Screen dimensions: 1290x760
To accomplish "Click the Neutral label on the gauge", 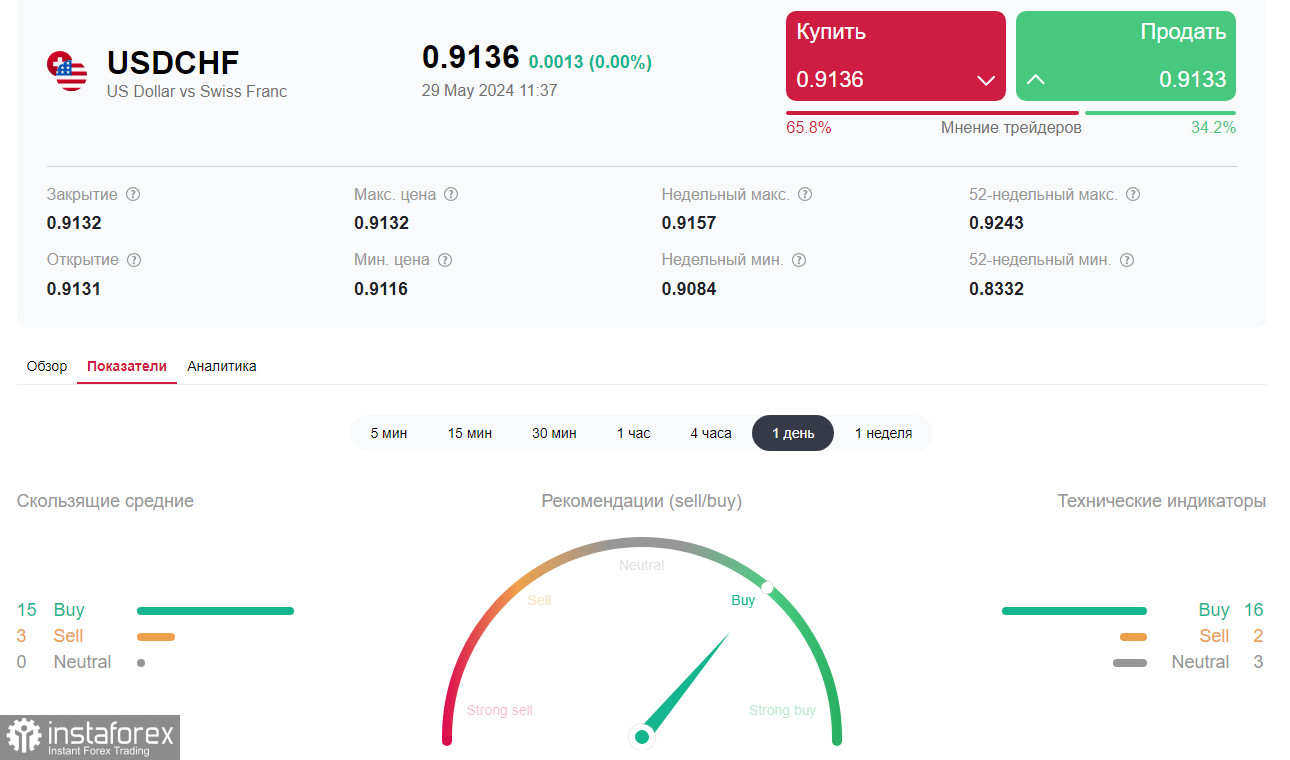I will pyautogui.click(x=641, y=565).
